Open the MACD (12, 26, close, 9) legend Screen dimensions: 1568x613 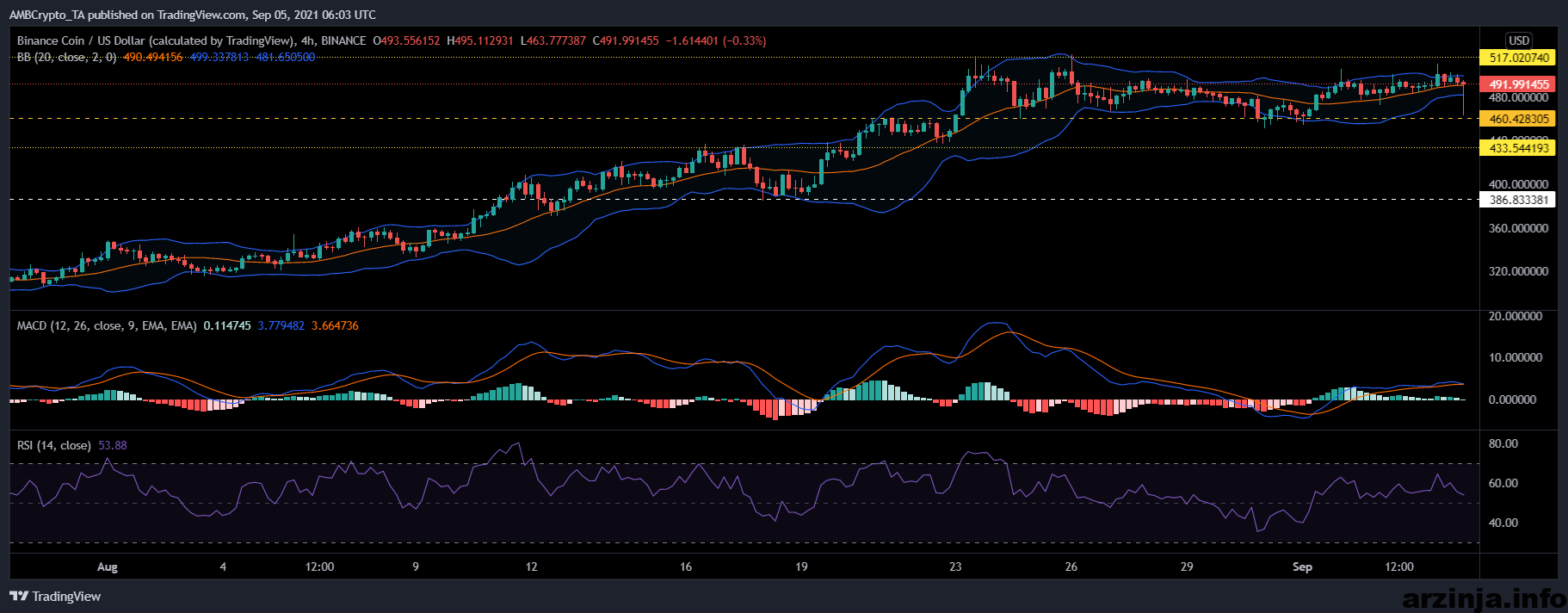107,325
